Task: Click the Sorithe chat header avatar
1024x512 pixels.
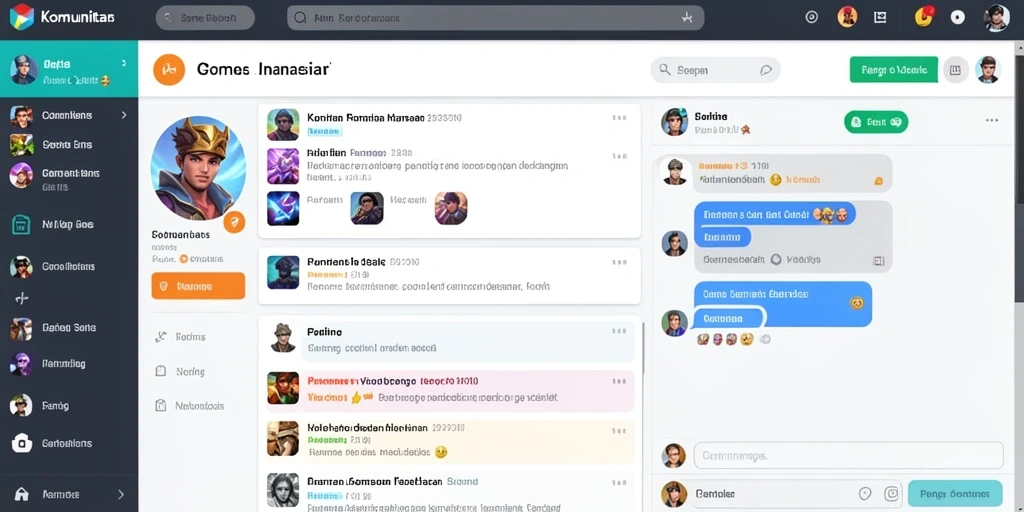Action: pos(675,122)
